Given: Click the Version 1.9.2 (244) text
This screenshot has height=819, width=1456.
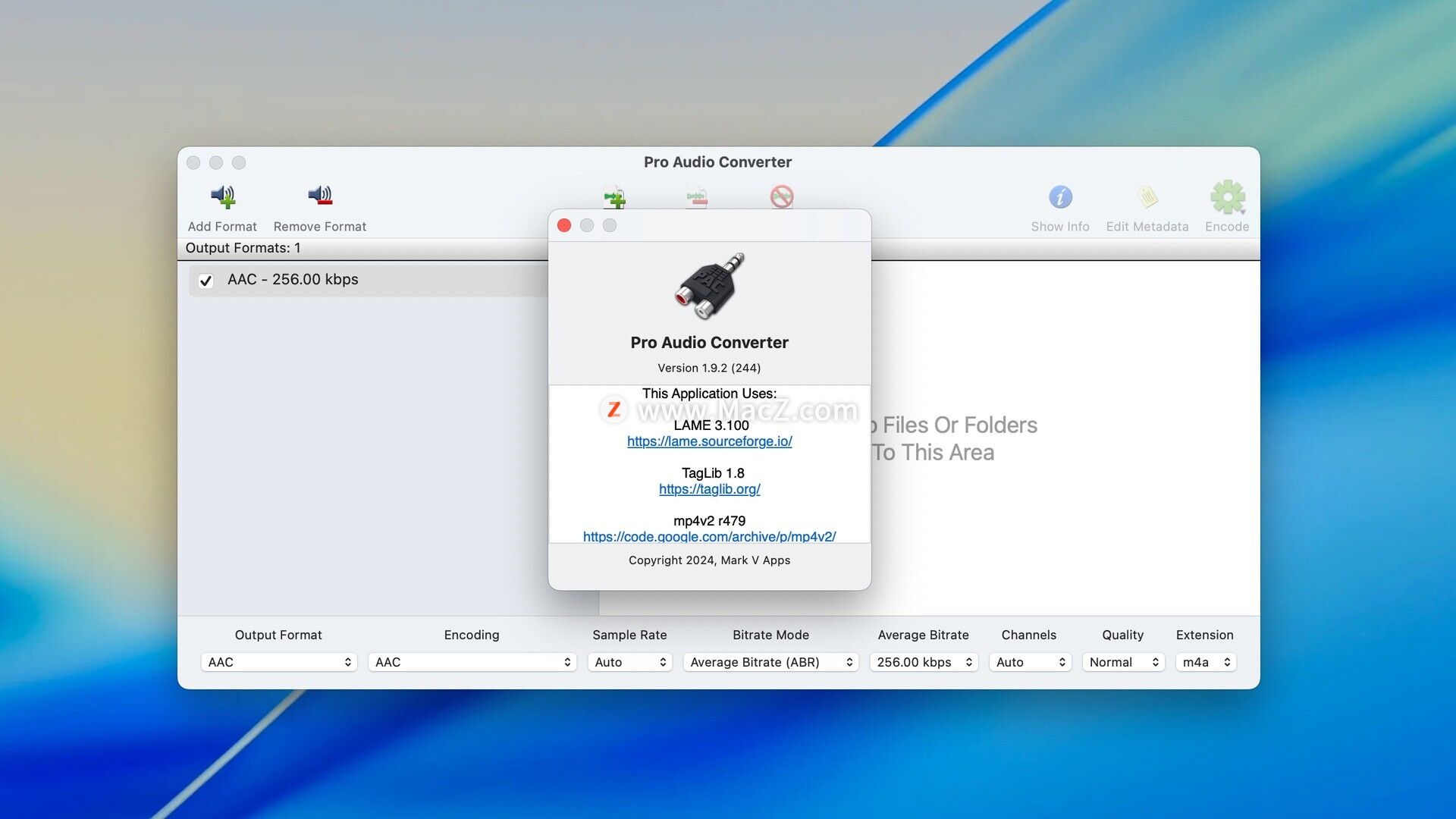Looking at the screenshot, I should coord(709,368).
